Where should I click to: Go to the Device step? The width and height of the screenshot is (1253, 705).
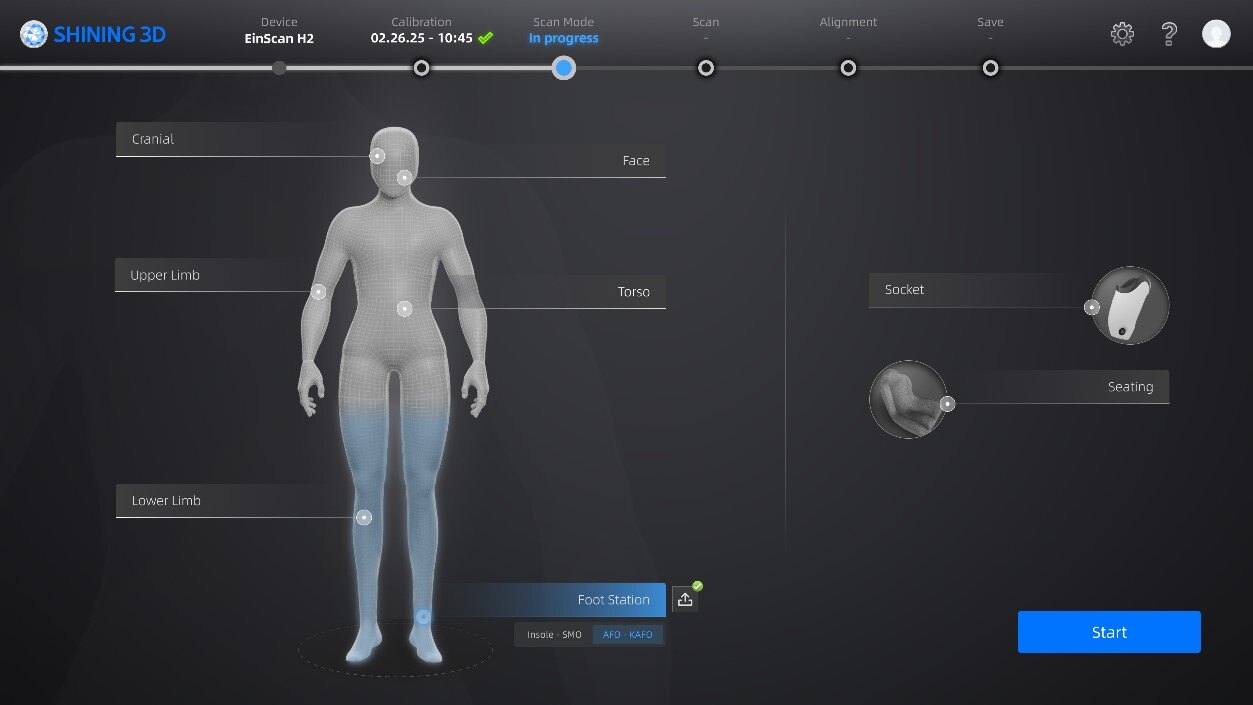pyautogui.click(x=279, y=68)
